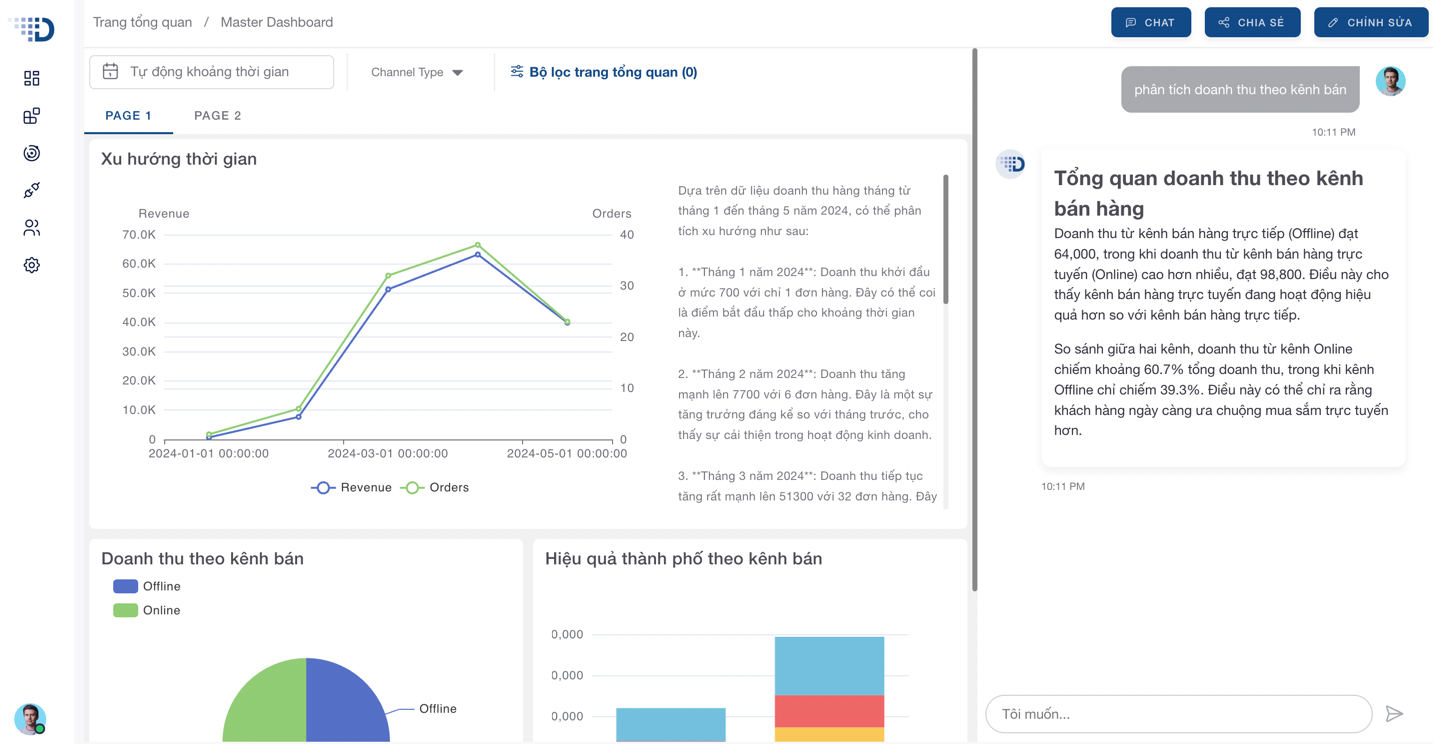Click Hiệu quả thành phố theo kênh bán title
The image size is (1433, 744).
pyautogui.click(x=684, y=559)
